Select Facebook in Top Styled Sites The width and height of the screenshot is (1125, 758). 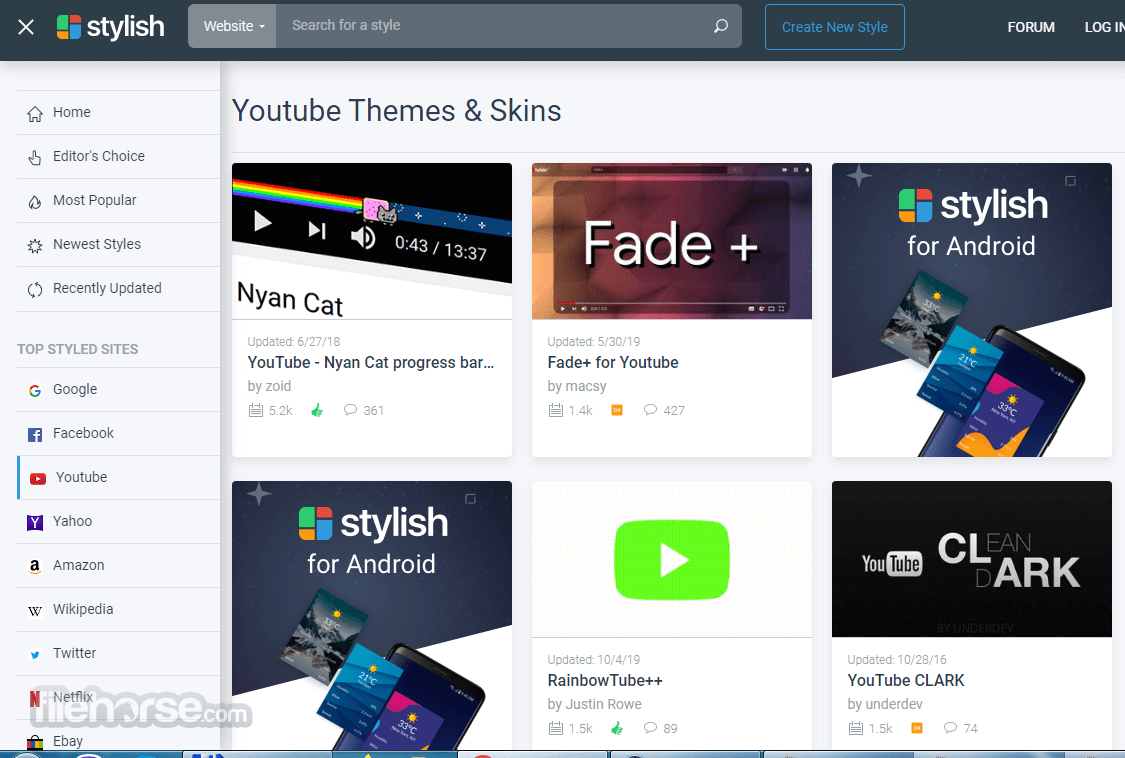click(x=118, y=434)
